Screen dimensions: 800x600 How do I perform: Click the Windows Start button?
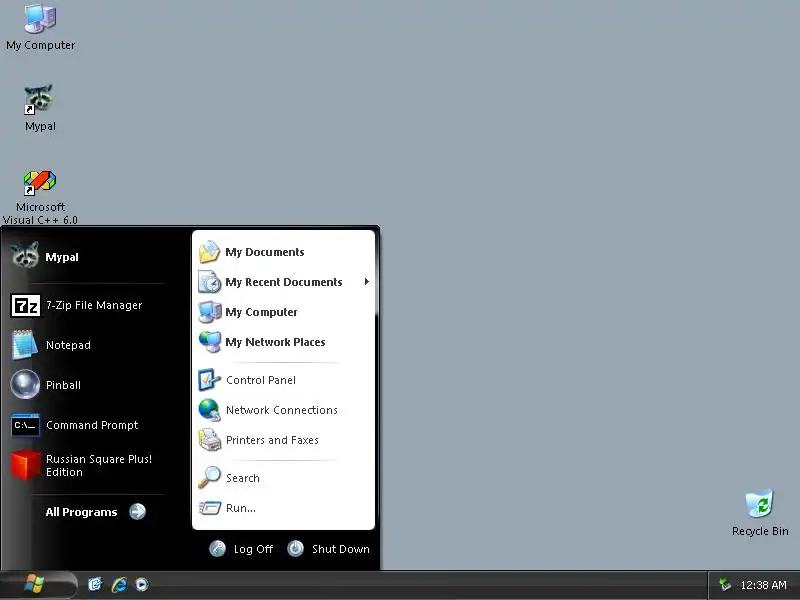point(38,585)
